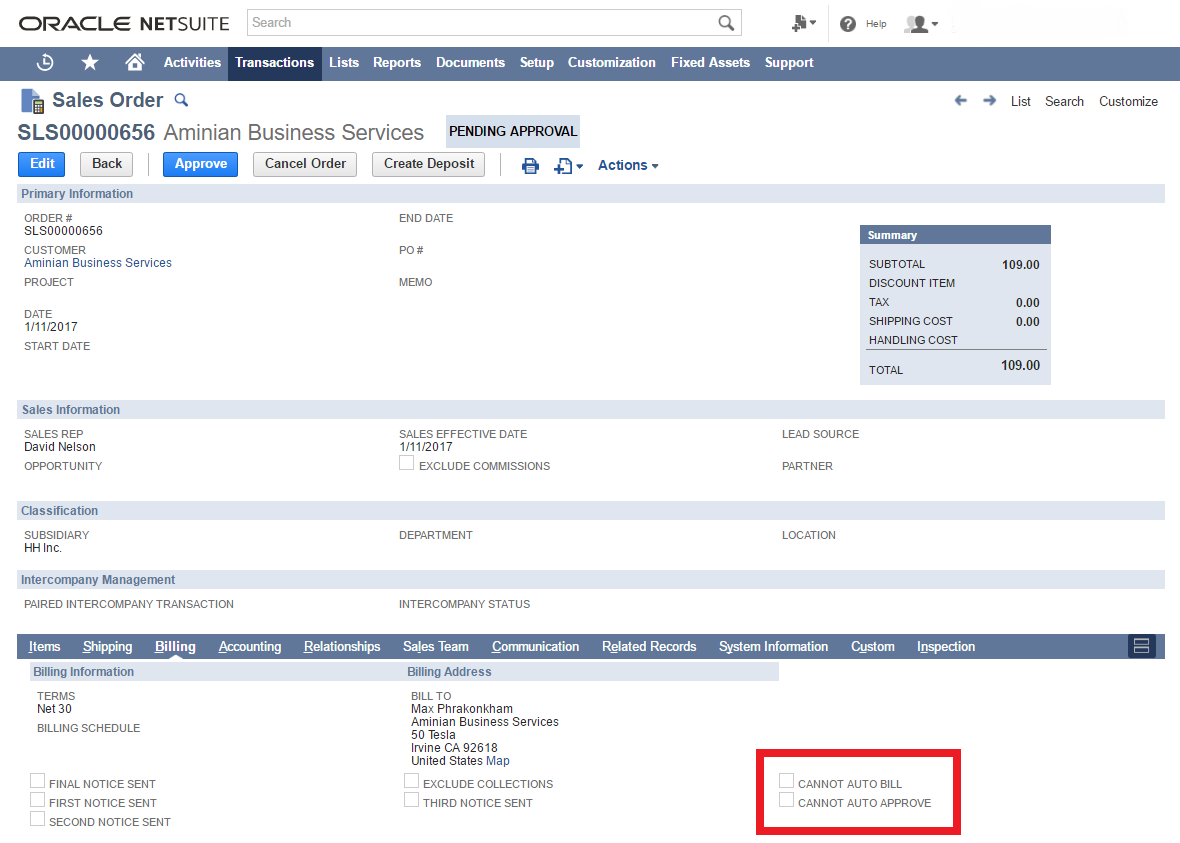This screenshot has height=843, width=1180.
Task: Click the David Nelson sales rep value
Action: (x=59, y=447)
